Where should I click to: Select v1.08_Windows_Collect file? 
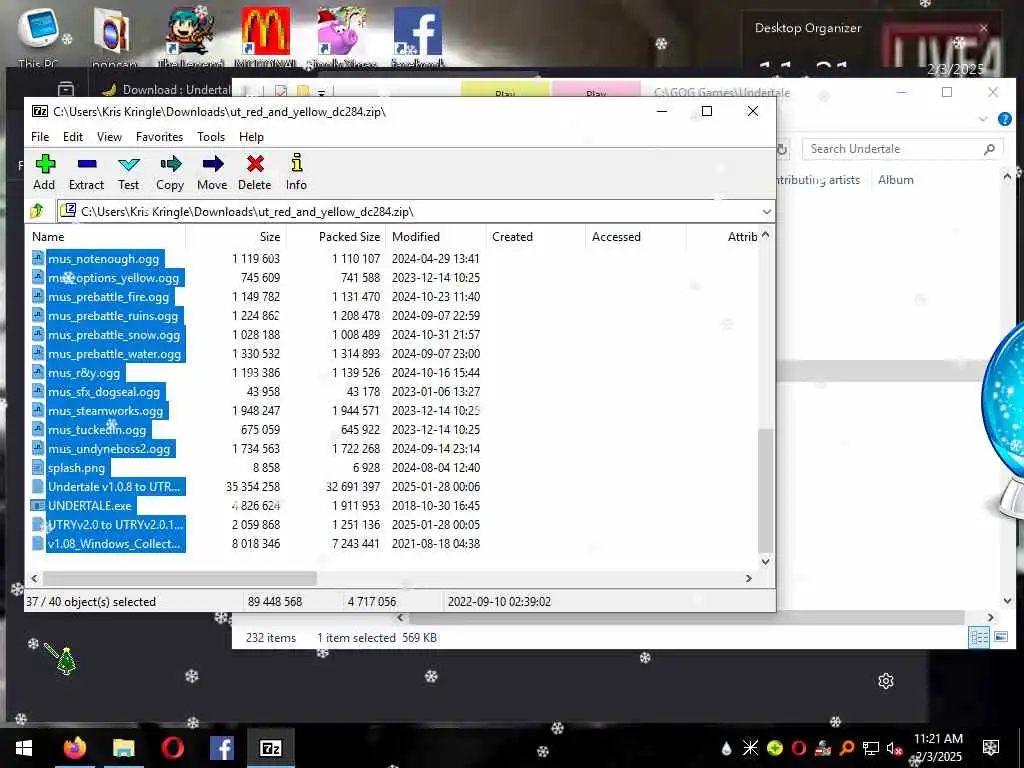point(114,543)
